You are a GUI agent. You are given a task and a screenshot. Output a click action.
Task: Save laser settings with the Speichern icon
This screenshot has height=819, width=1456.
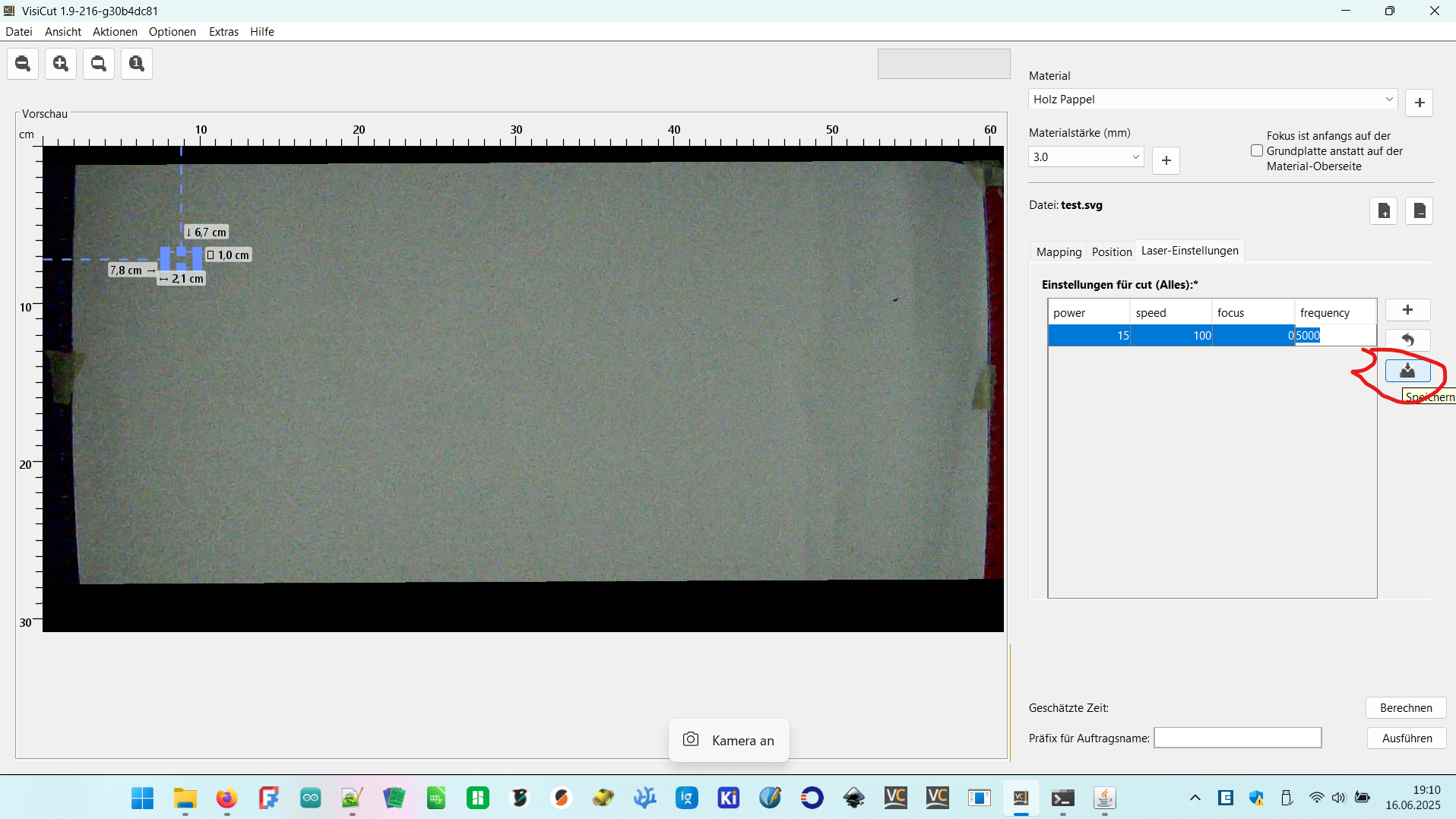pyautogui.click(x=1407, y=371)
